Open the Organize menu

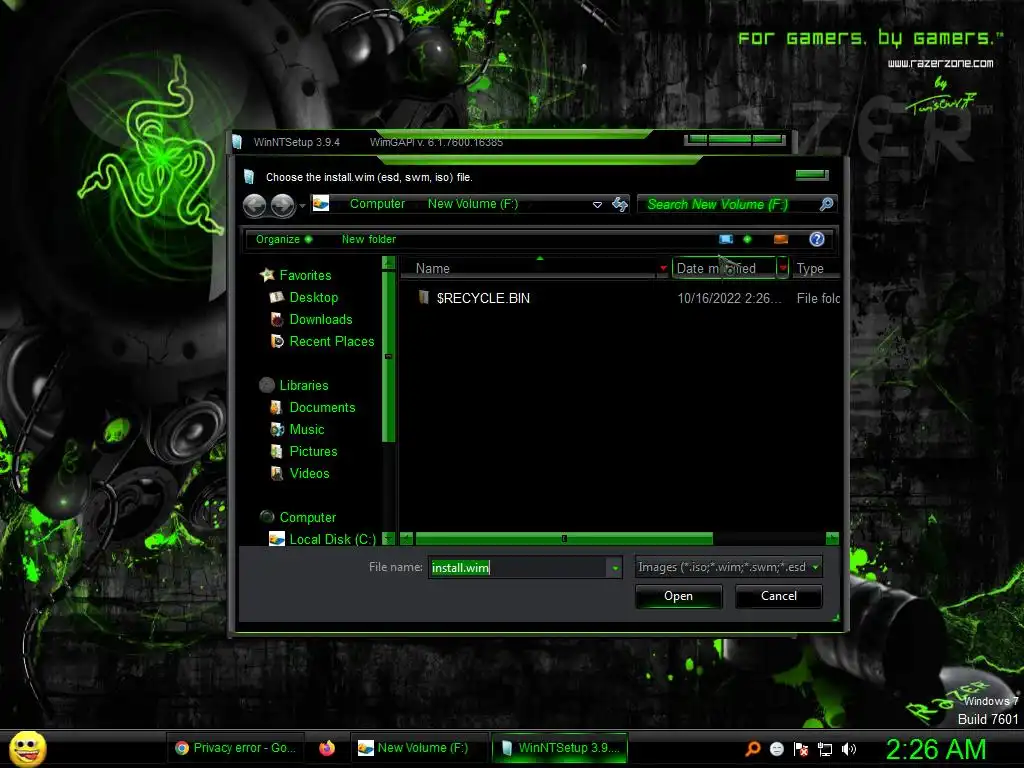click(283, 239)
